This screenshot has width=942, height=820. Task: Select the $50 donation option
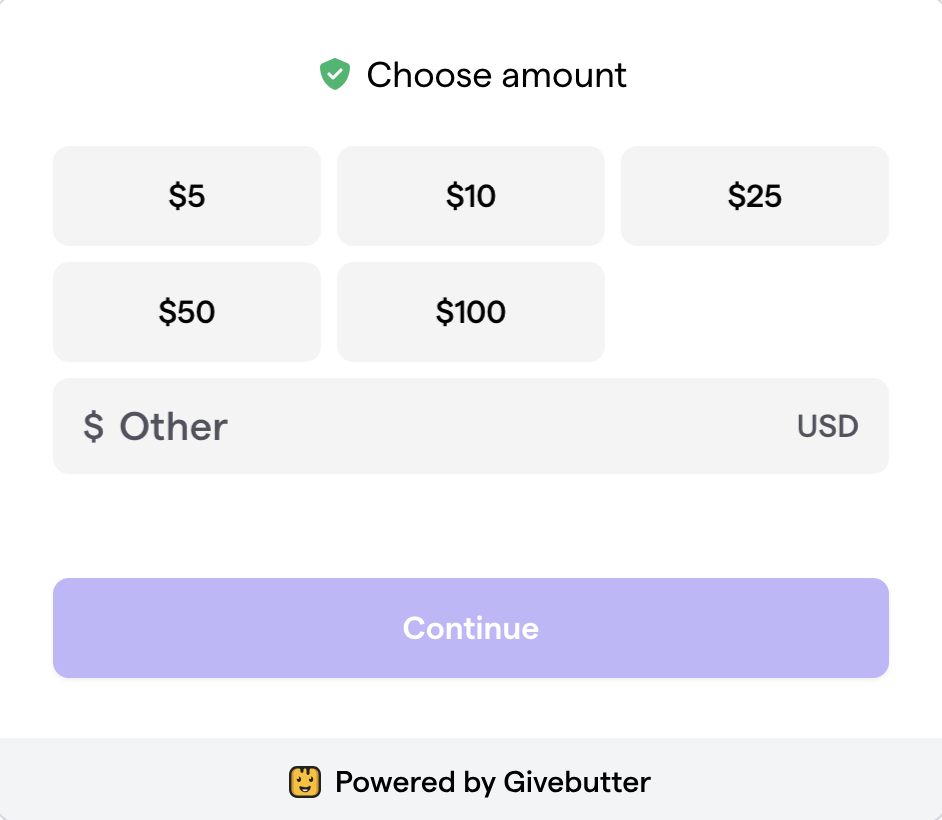(x=187, y=312)
